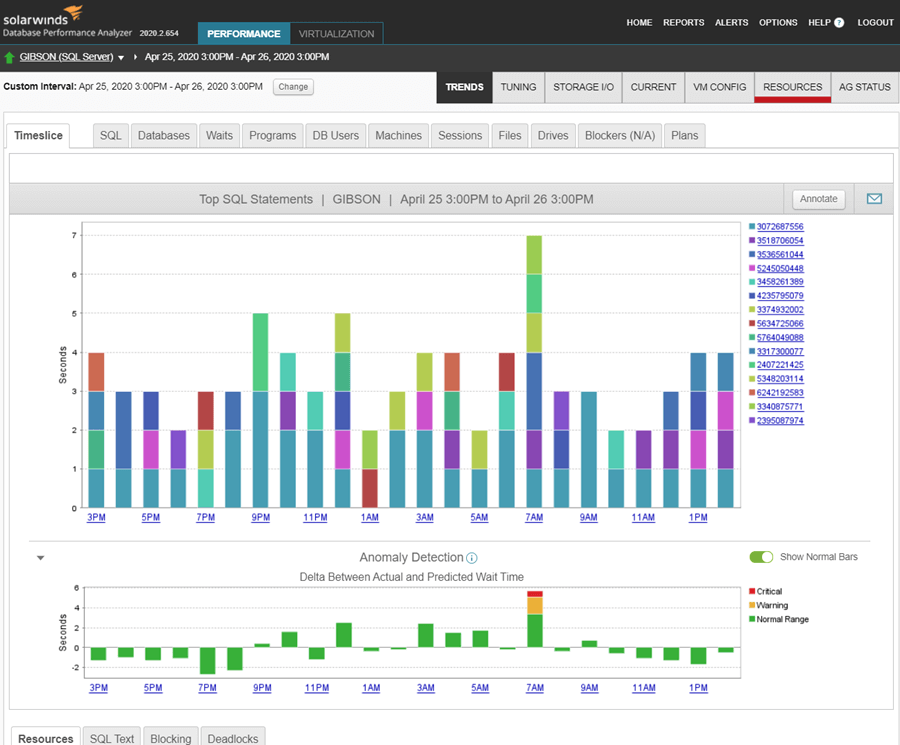Image resolution: width=900 pixels, height=745 pixels.
Task: Switch to the PERFORMANCE tab
Action: click(x=244, y=34)
